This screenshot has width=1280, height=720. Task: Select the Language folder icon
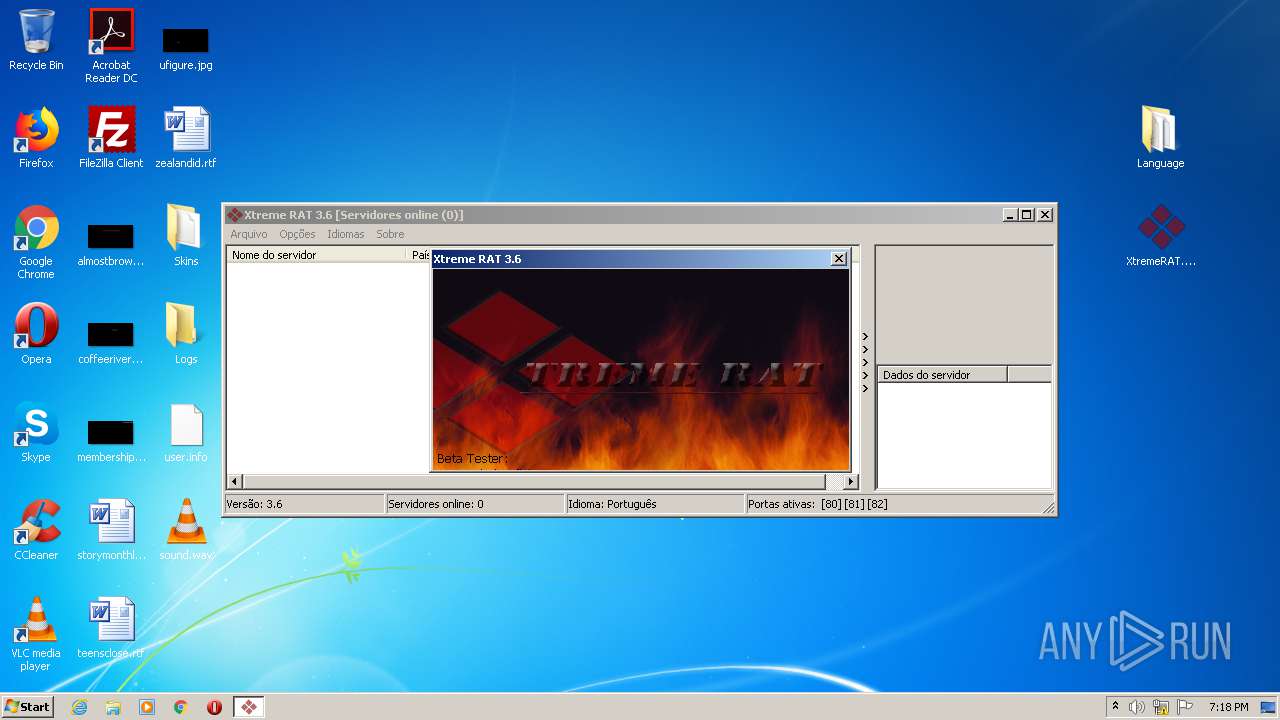click(1160, 138)
